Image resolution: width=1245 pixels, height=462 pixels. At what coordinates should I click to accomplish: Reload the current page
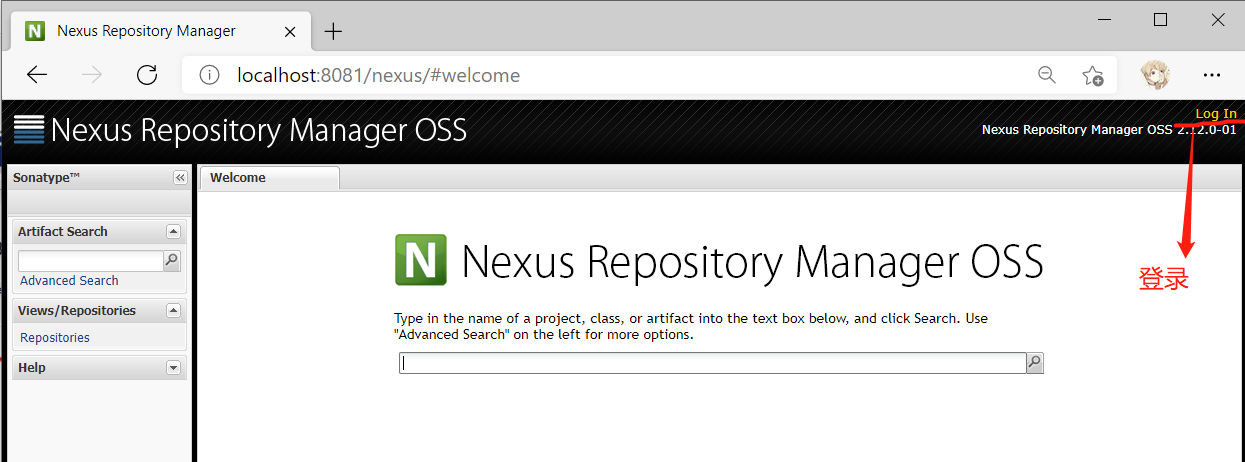pos(147,75)
